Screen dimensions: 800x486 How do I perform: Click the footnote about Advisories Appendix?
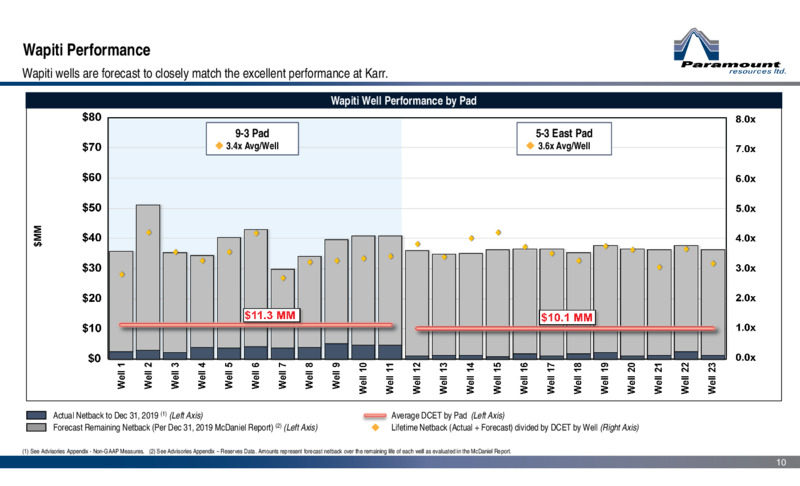(266, 451)
